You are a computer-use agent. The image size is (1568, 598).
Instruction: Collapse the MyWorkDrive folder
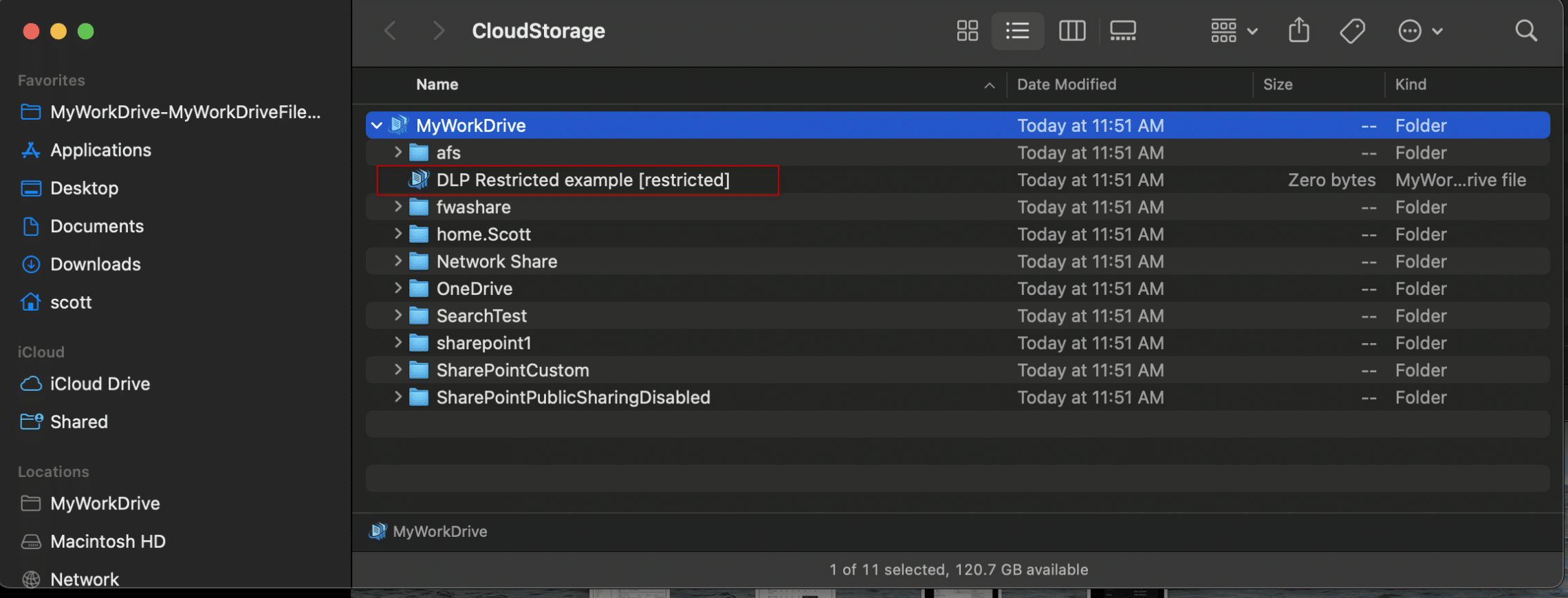tap(377, 126)
